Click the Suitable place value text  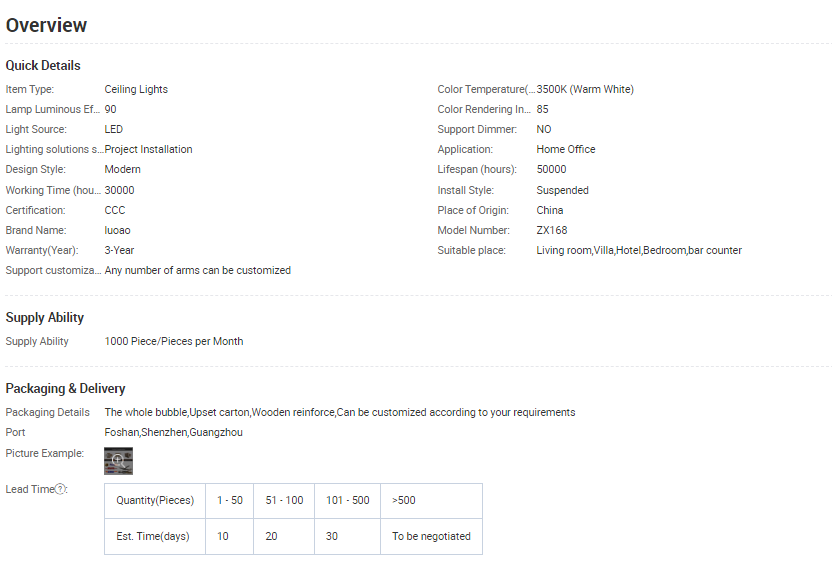pyautogui.click(x=639, y=250)
